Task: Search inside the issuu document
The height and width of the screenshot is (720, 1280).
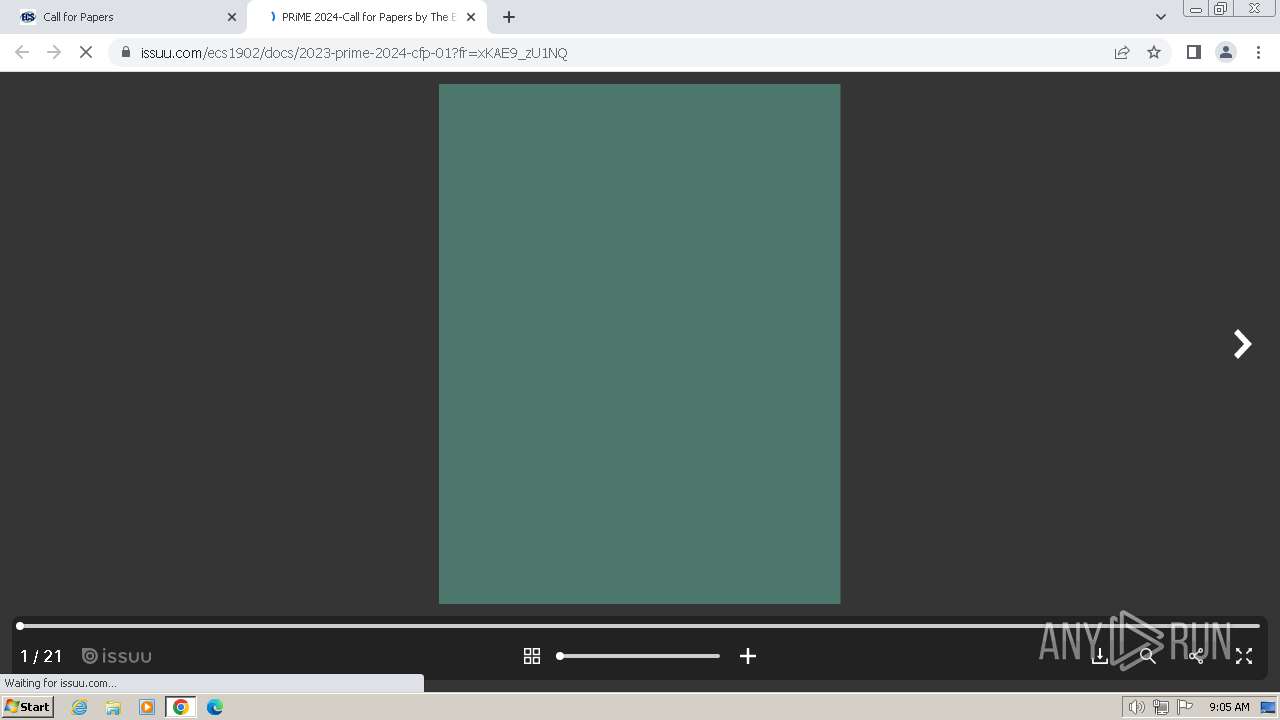Action: click(x=1148, y=656)
